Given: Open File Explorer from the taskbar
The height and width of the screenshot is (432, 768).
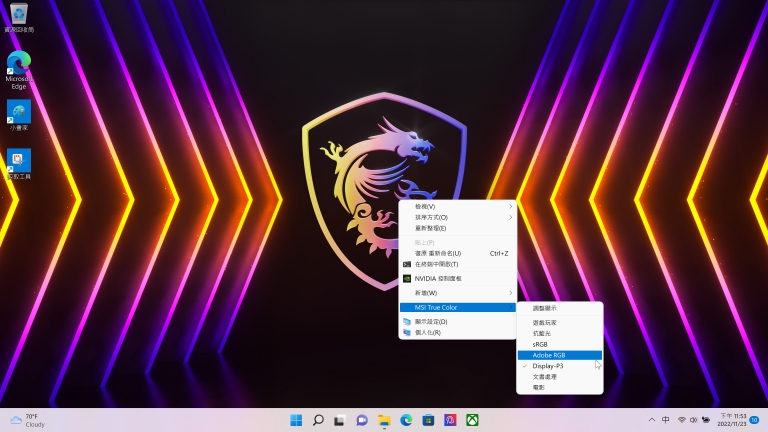Looking at the screenshot, I should [384, 420].
